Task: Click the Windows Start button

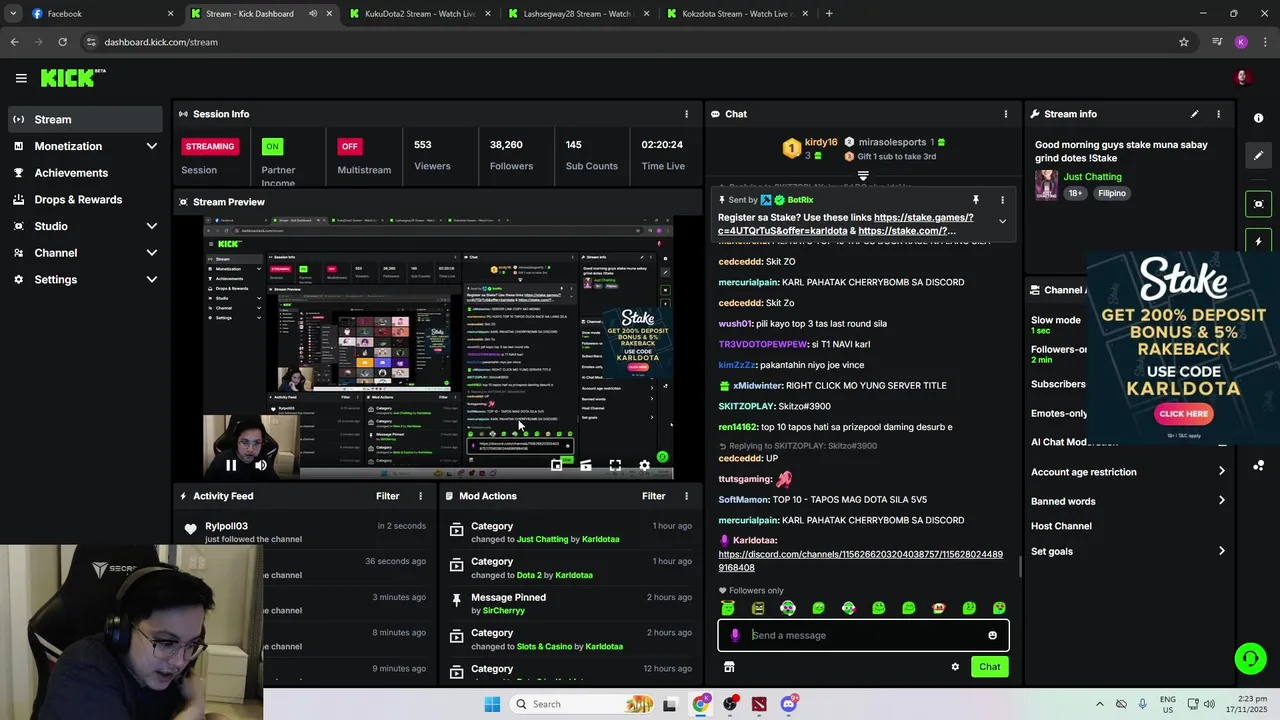Action: pos(492,704)
